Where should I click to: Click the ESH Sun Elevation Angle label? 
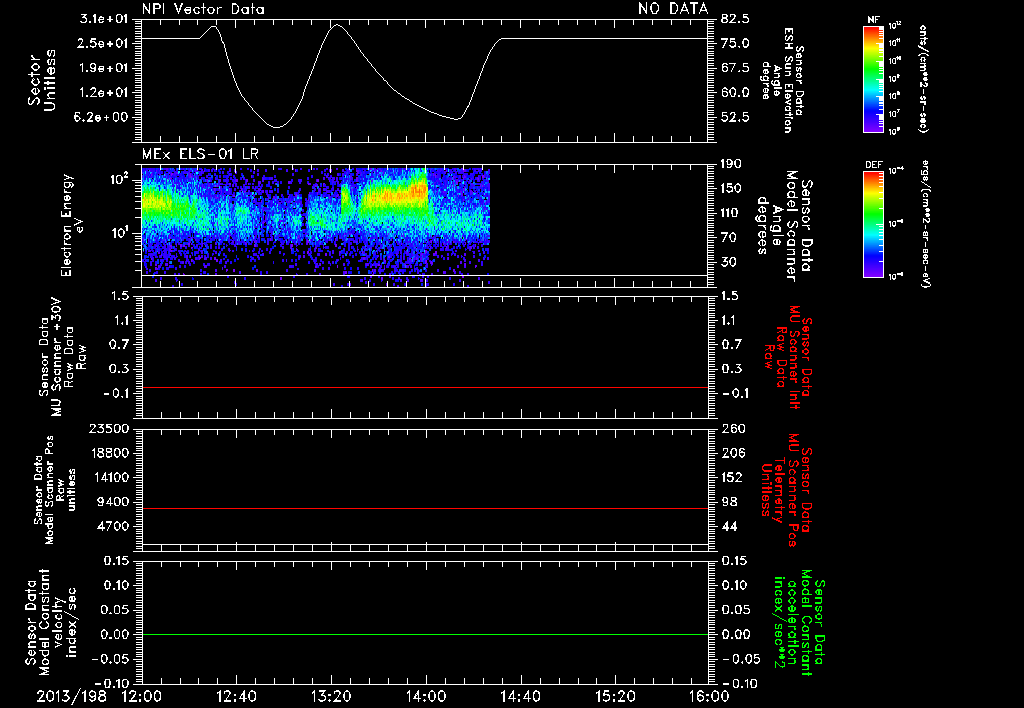pyautogui.click(x=782, y=80)
